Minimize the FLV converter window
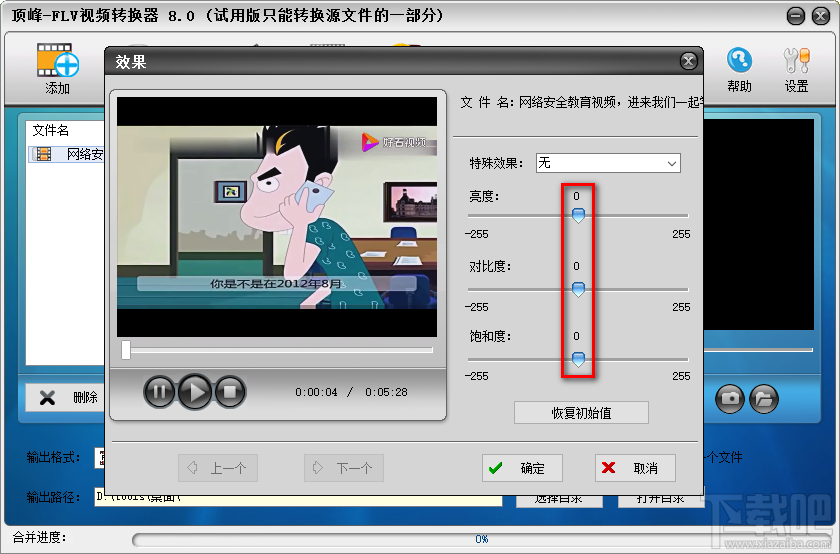 796,16
